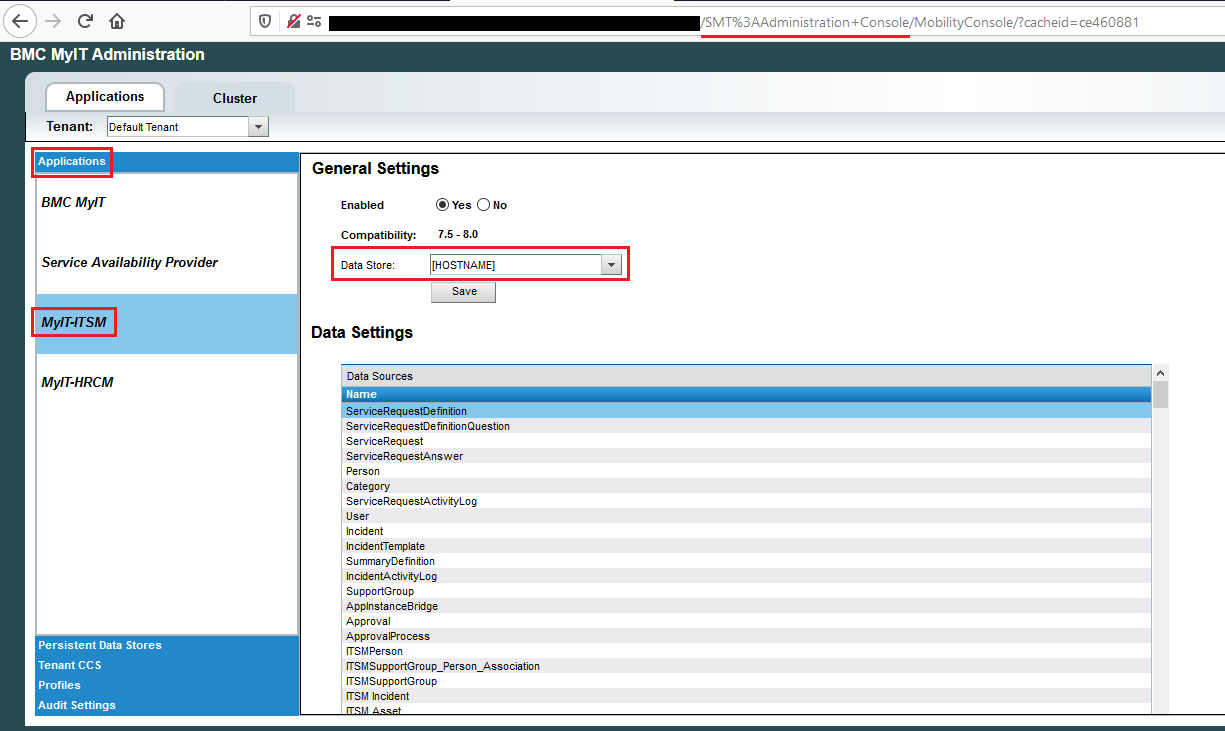
Task: Click the Save button
Action: tap(464, 292)
